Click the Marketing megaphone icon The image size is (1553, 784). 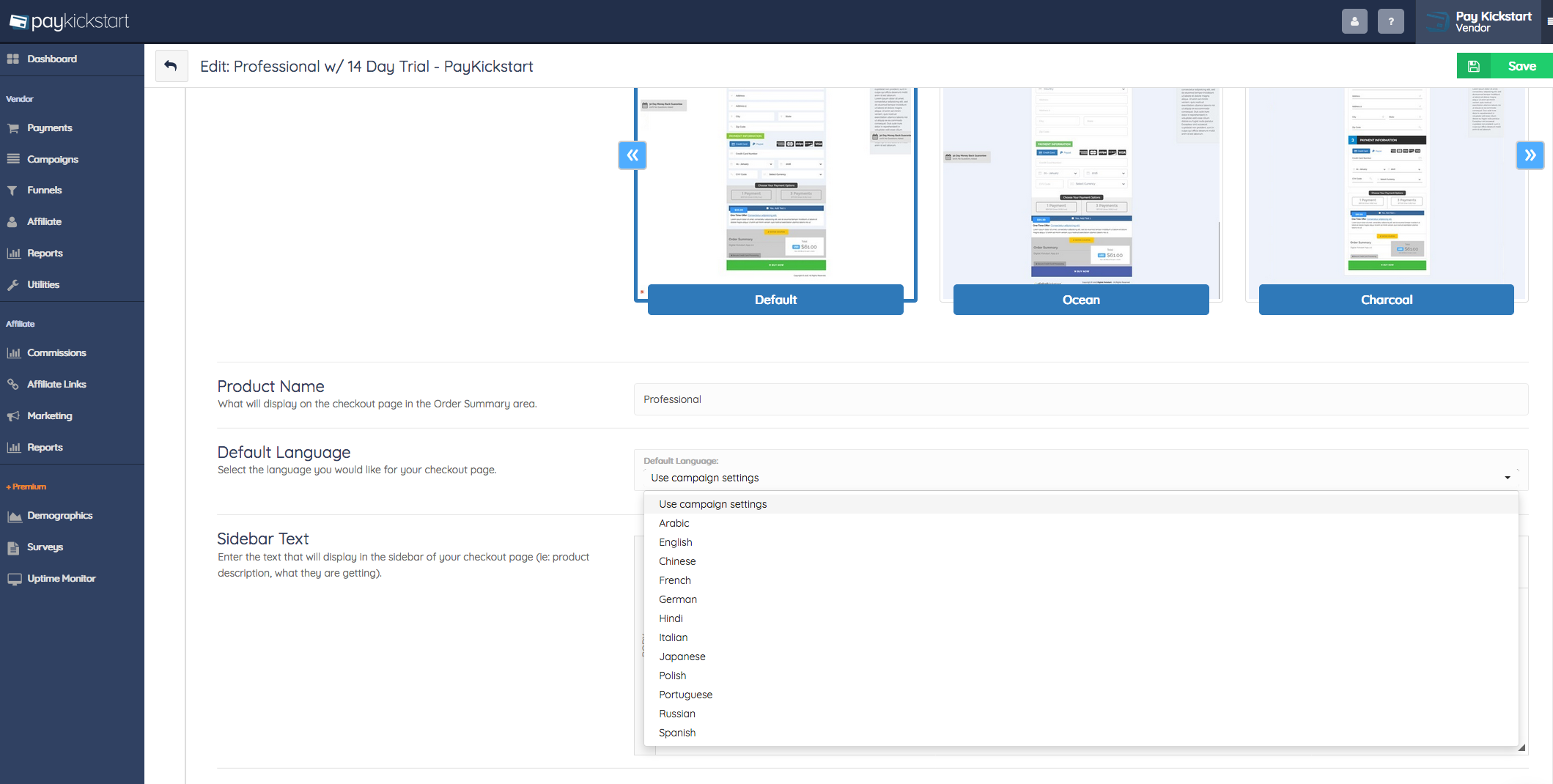tap(13, 415)
